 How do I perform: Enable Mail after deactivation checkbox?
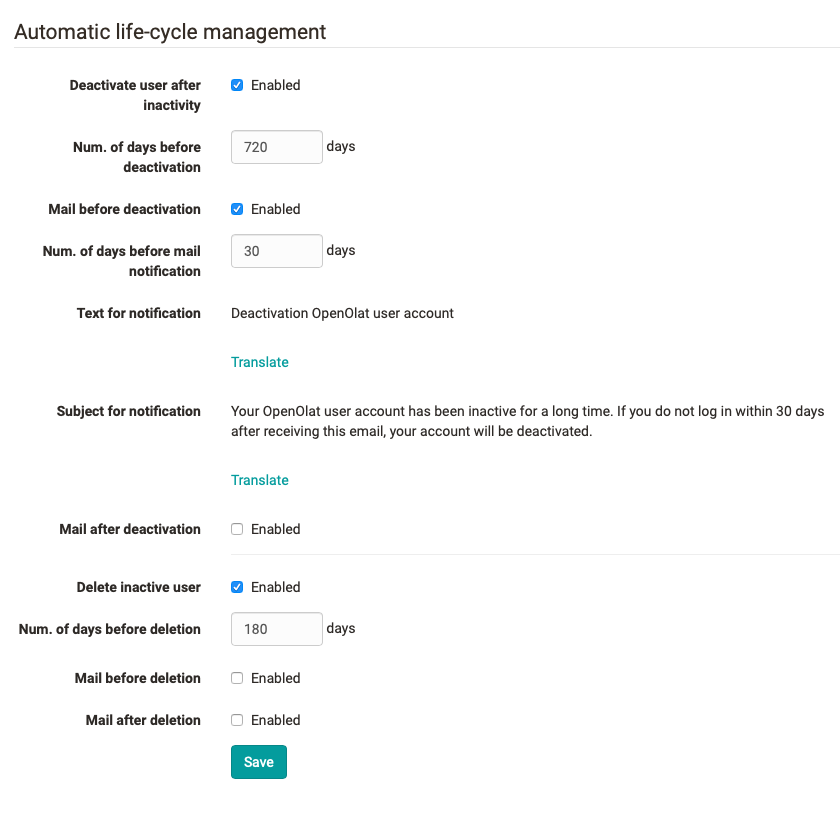tap(237, 529)
